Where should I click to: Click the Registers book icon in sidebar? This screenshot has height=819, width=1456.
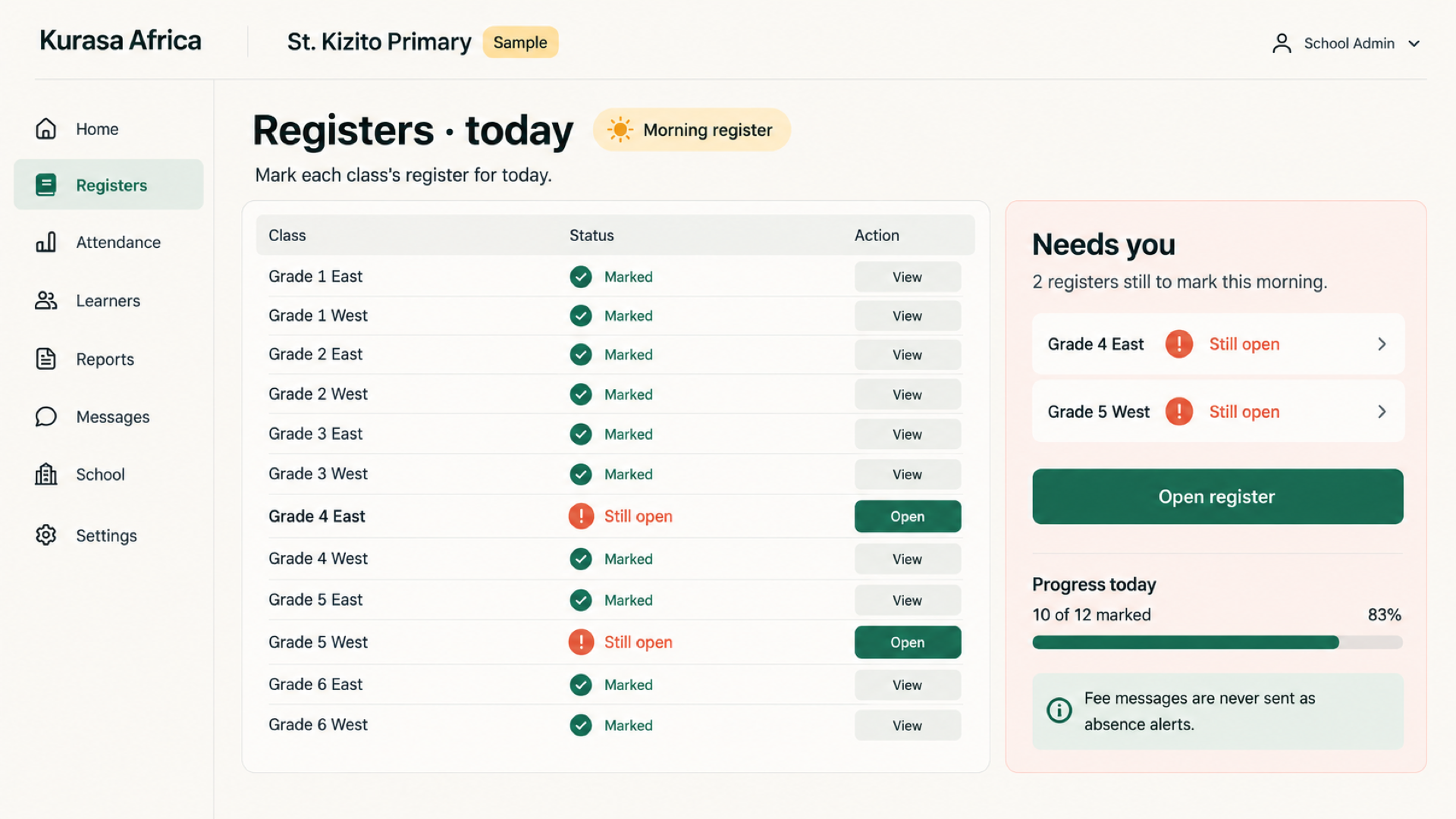[45, 185]
